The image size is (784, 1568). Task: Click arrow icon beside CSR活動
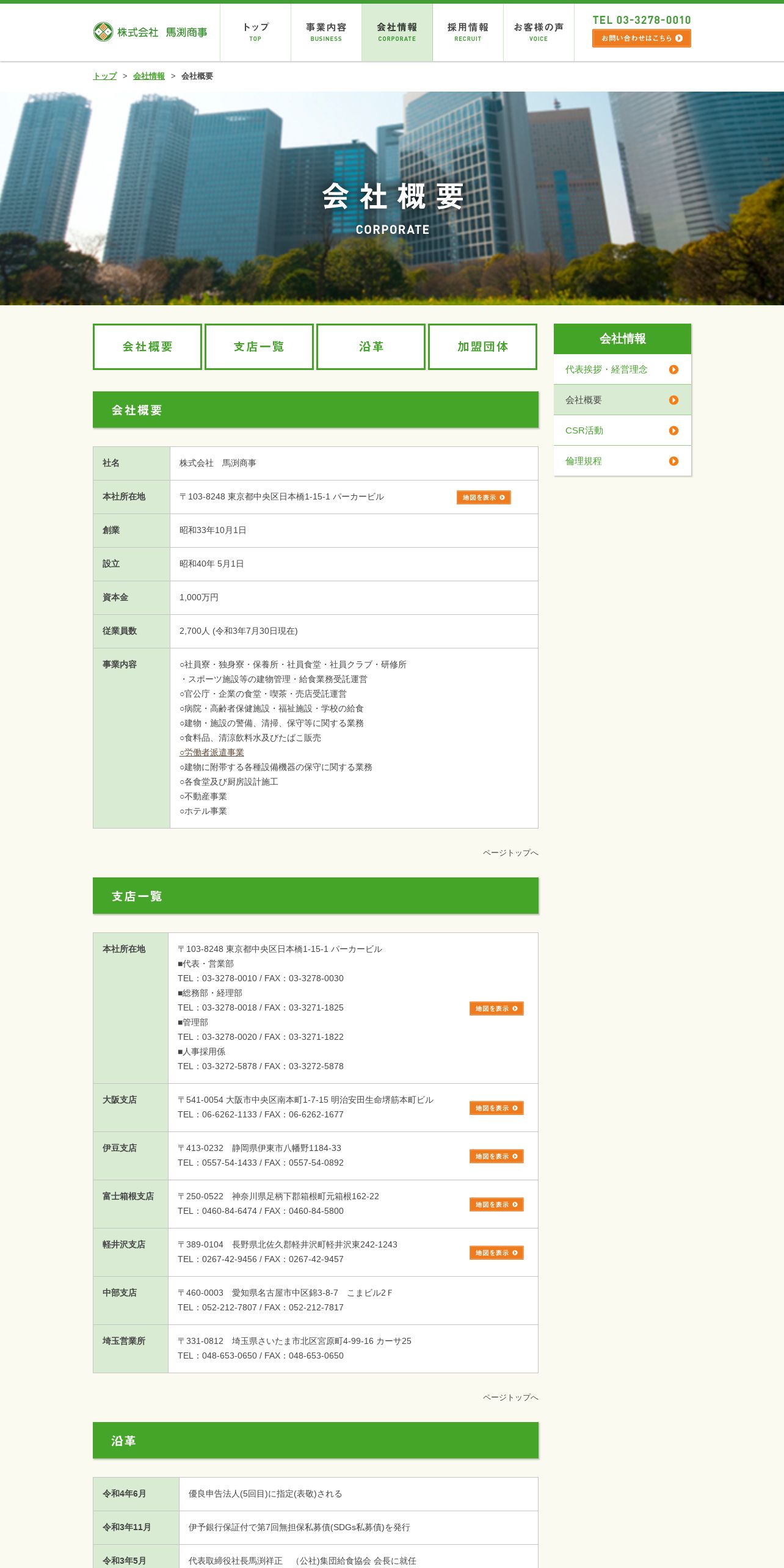click(673, 430)
